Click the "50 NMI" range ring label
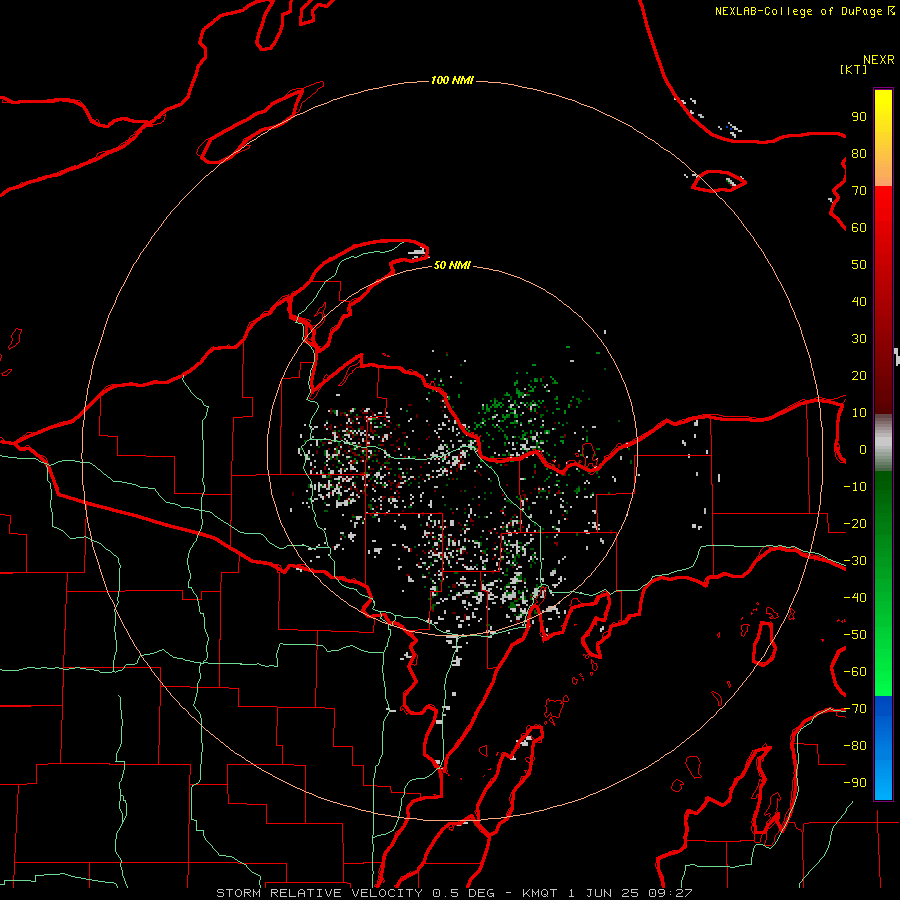 point(452,265)
